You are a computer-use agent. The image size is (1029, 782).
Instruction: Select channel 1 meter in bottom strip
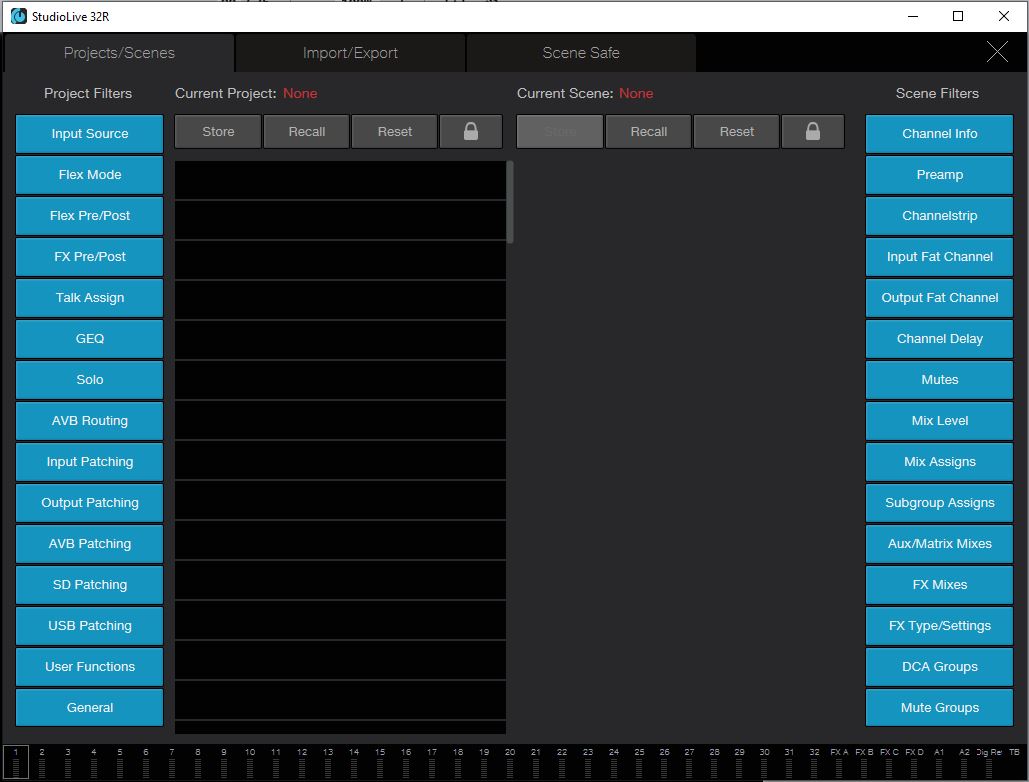click(16, 762)
